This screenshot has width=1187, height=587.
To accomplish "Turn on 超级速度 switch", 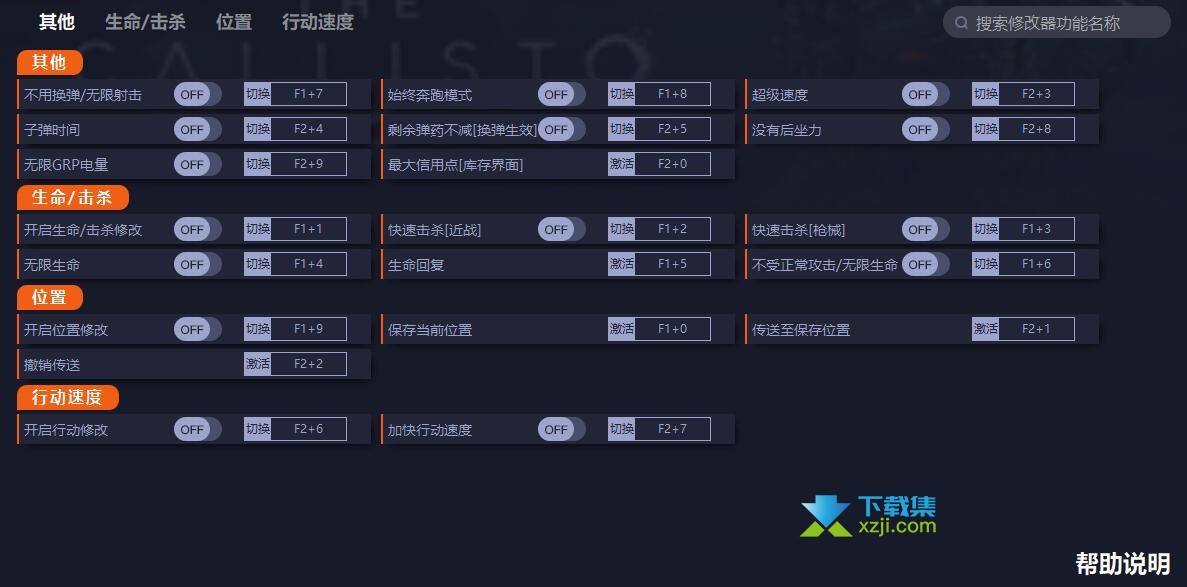I will coord(925,95).
